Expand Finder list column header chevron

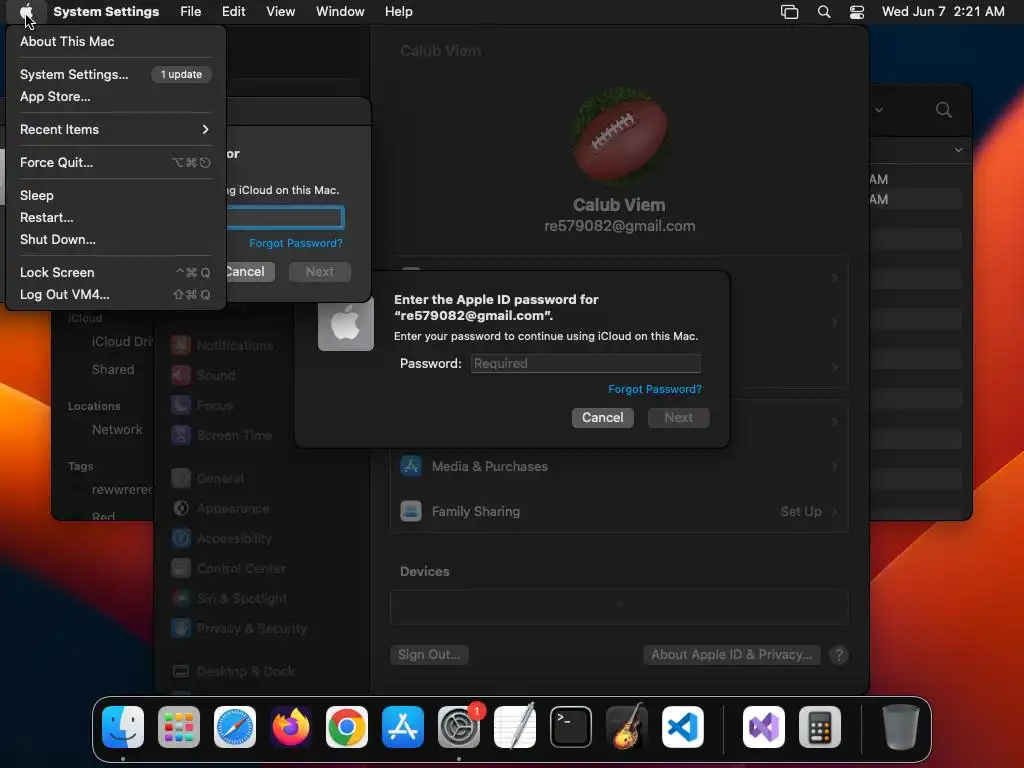click(x=958, y=150)
